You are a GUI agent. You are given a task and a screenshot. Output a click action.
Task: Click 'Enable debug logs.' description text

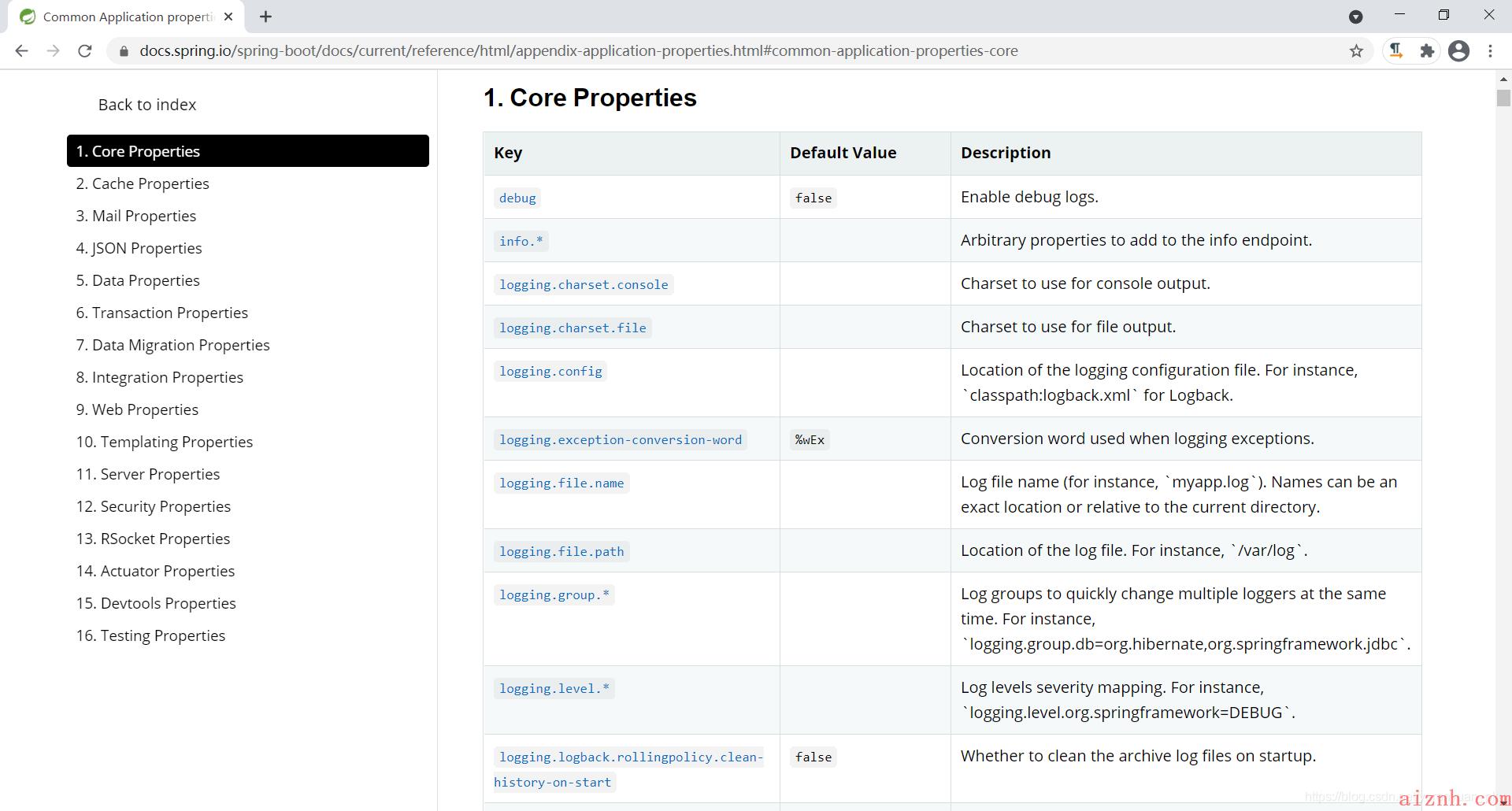click(1029, 197)
